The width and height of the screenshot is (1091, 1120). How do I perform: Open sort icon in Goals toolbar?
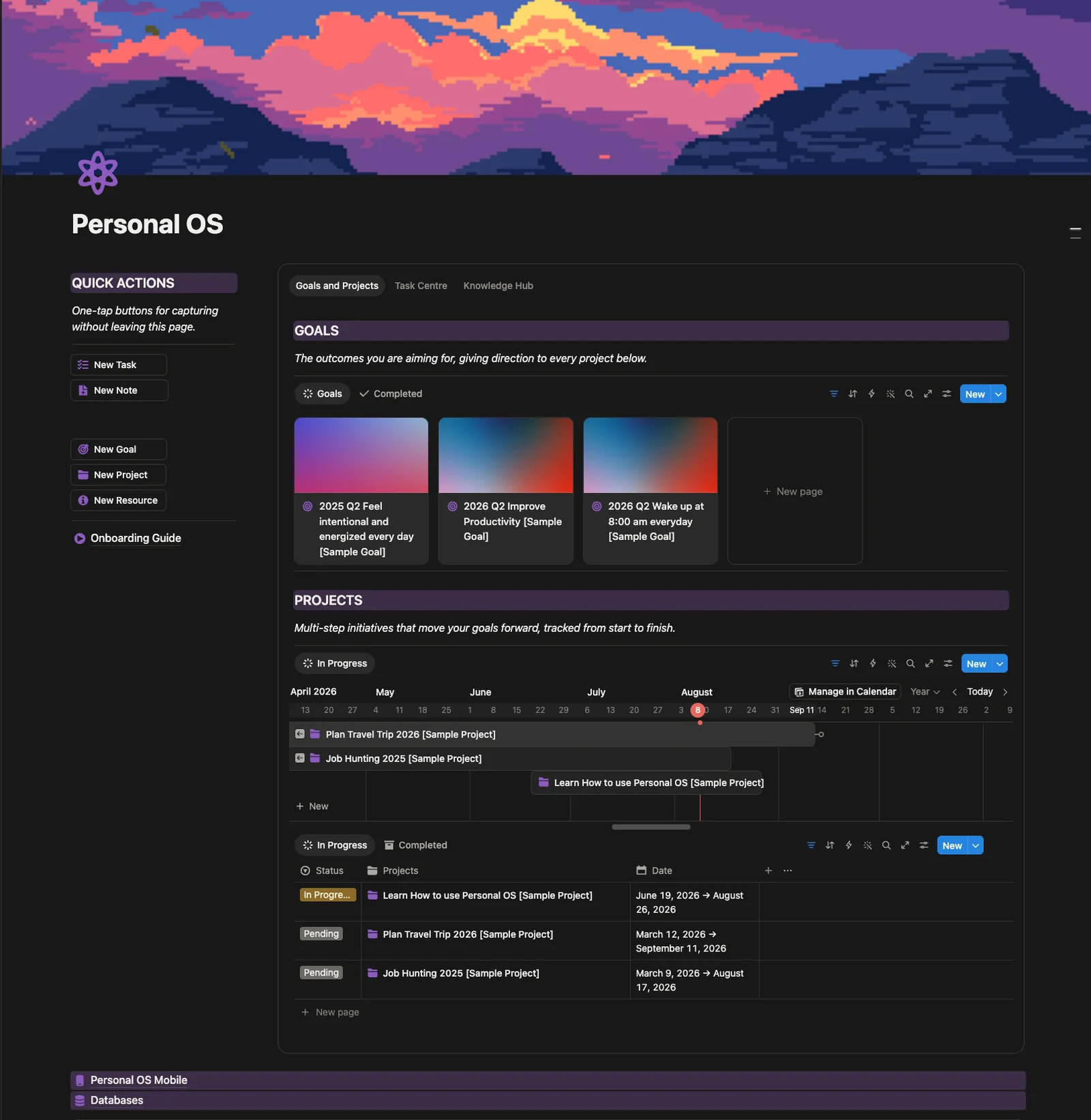(x=852, y=394)
